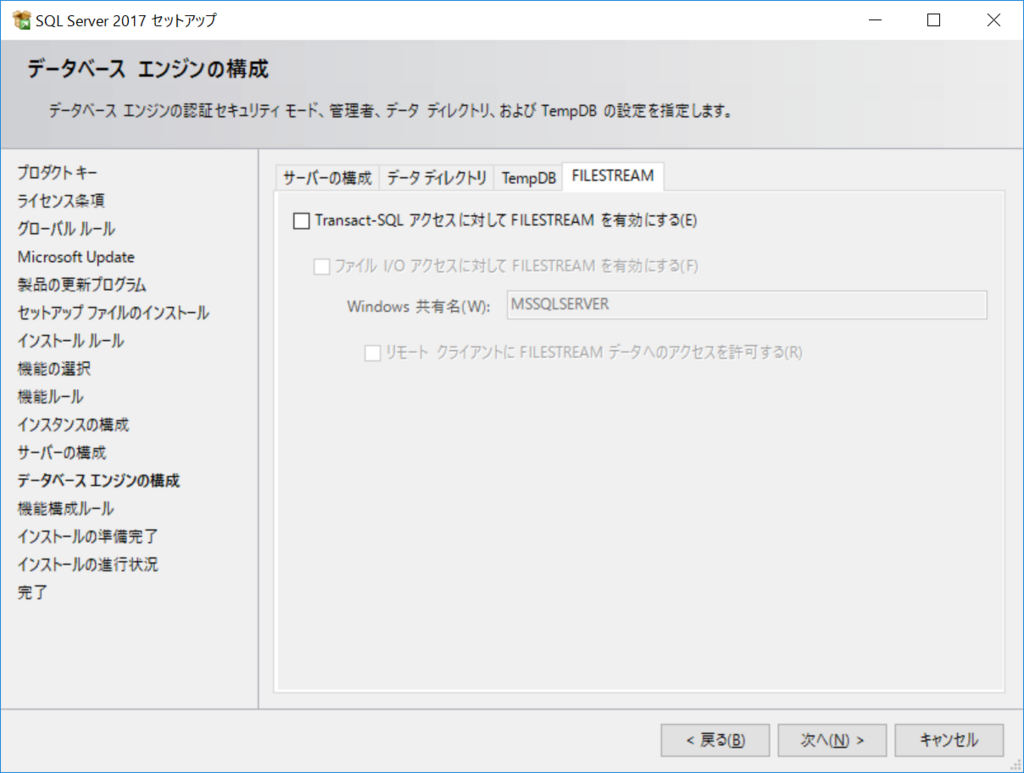
Task: Click the グローバル ルール step
Action: click(66, 229)
